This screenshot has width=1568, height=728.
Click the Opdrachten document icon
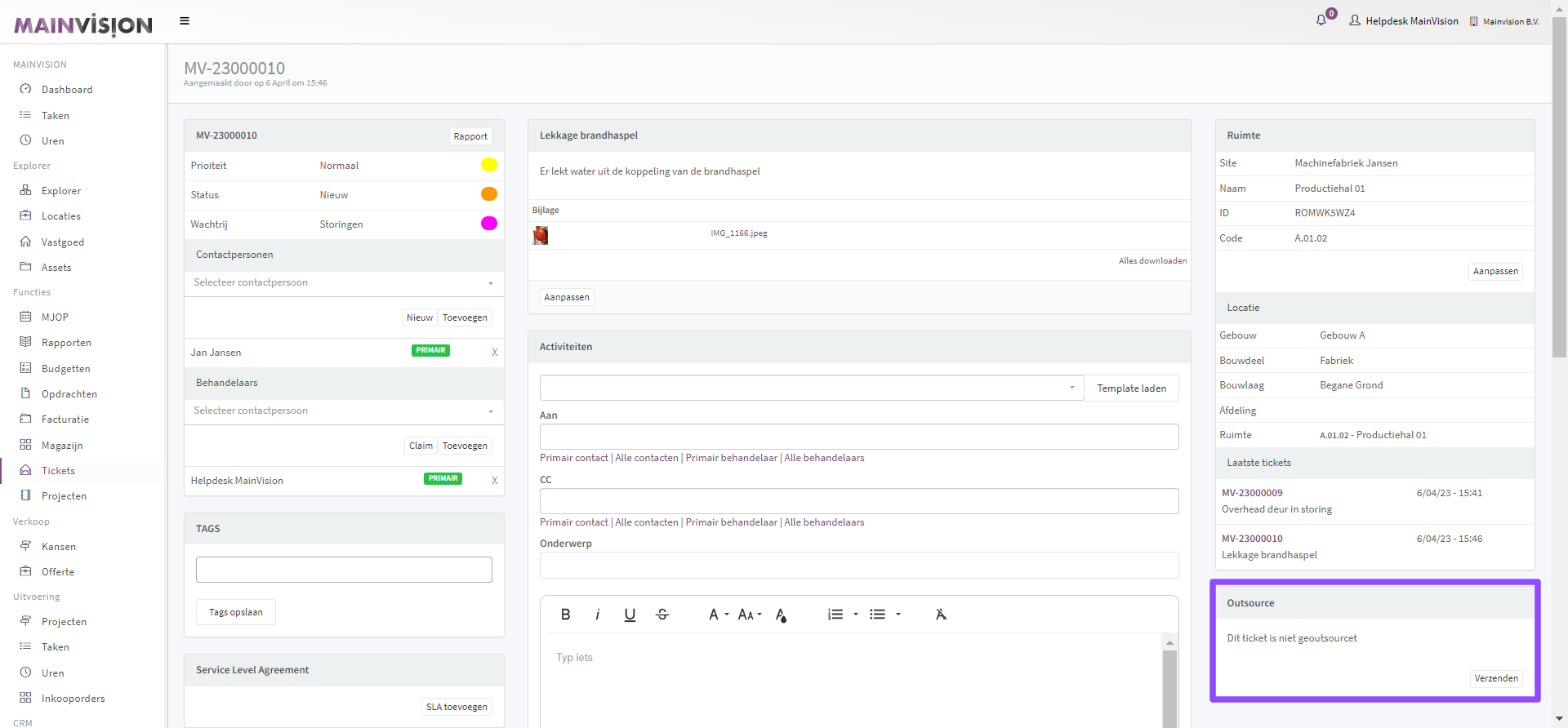[x=25, y=393]
